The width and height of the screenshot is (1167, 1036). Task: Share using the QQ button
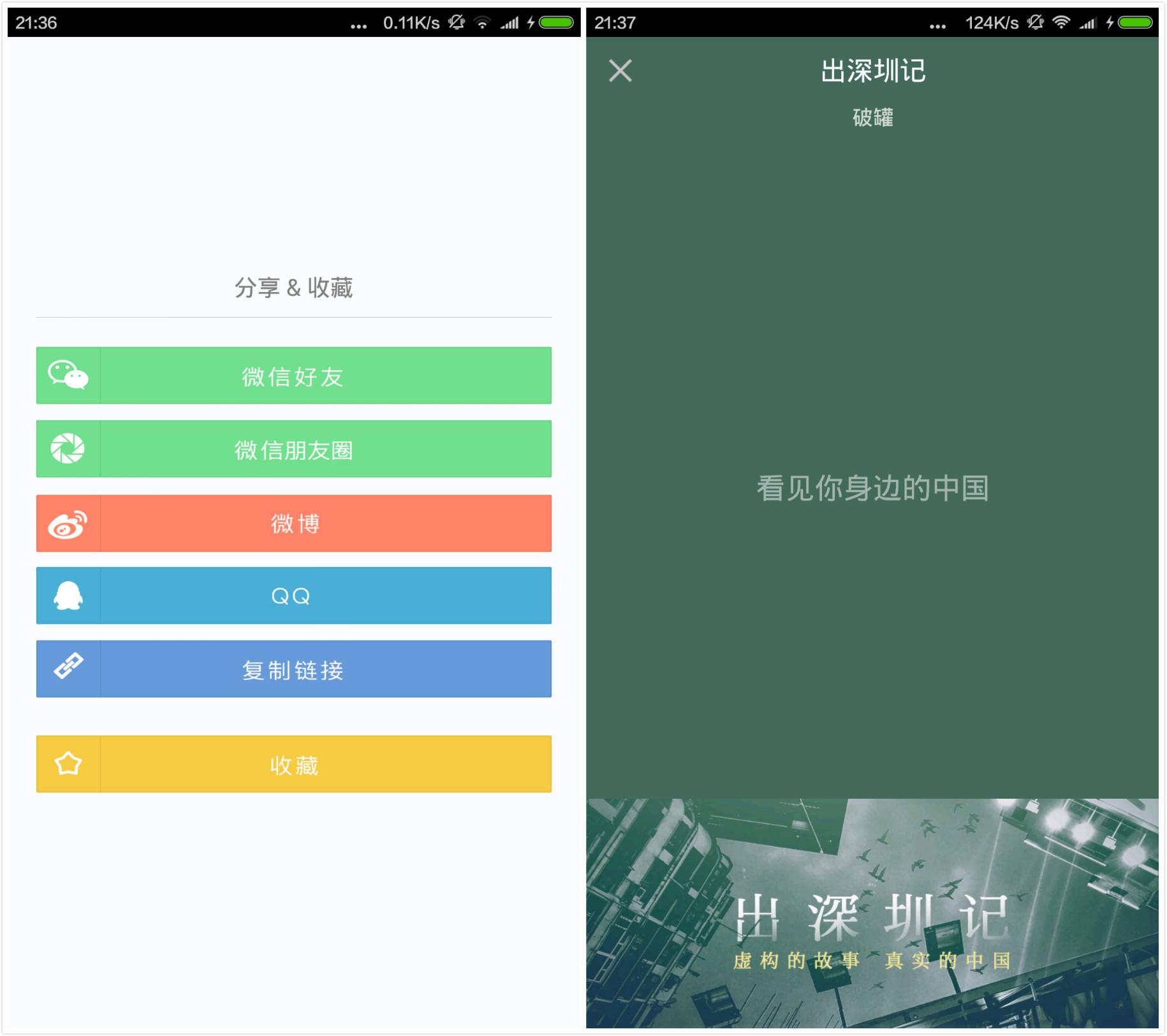point(294,596)
